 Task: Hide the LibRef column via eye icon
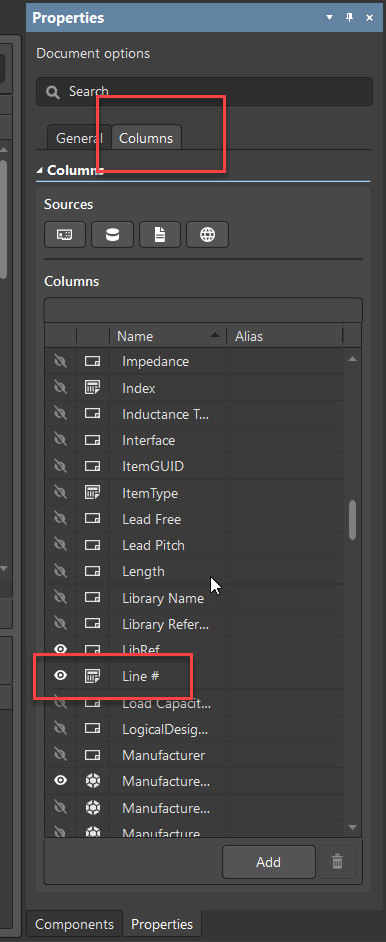tap(60, 649)
